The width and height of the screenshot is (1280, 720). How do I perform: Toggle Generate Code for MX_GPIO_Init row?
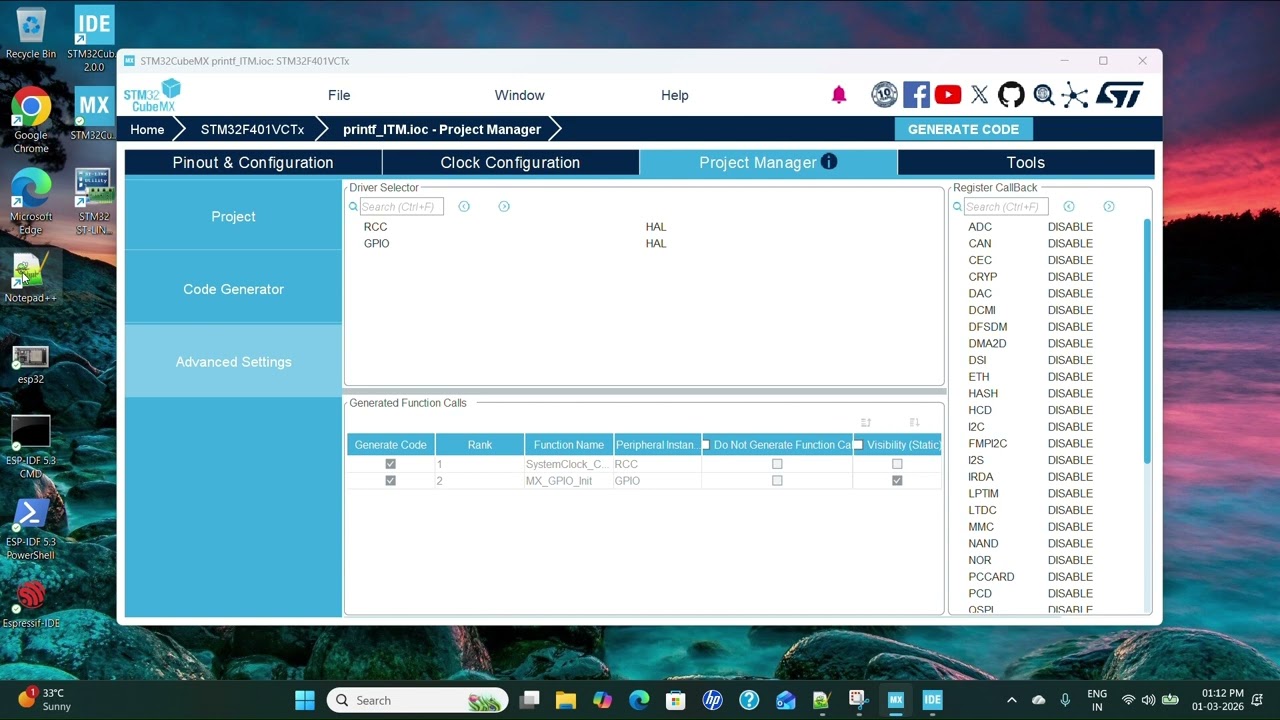point(390,481)
